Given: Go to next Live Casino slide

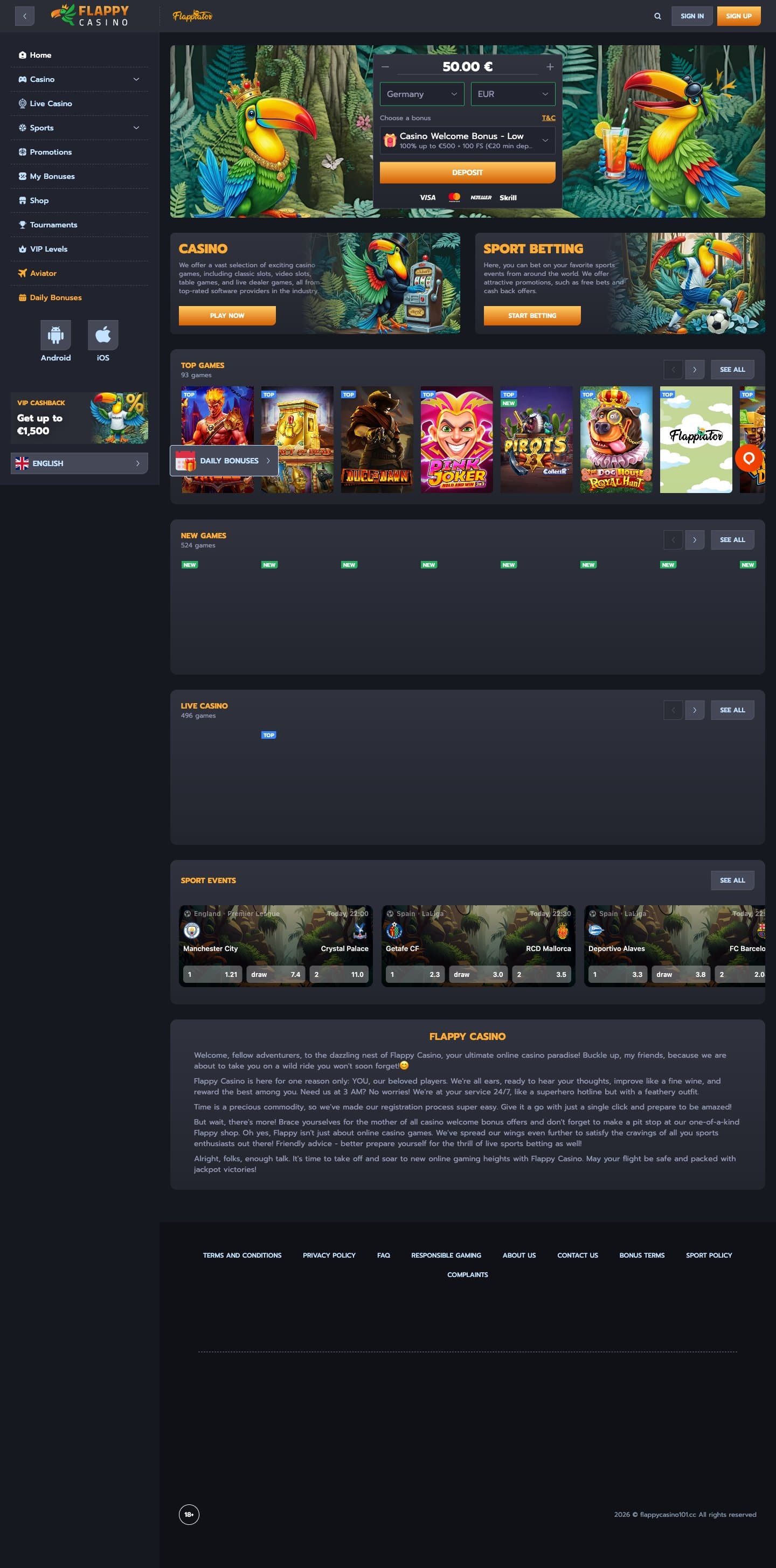Looking at the screenshot, I should (695, 710).
